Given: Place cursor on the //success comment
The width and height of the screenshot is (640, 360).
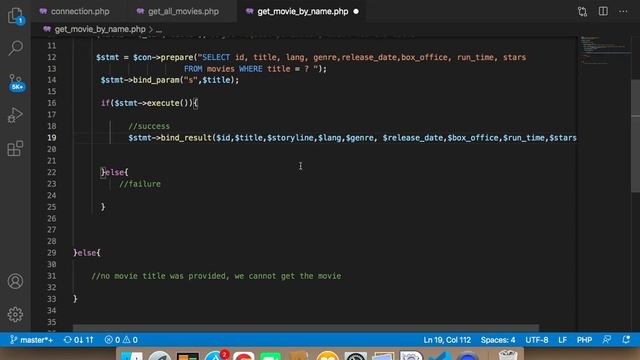Looking at the screenshot, I should 149,126.
